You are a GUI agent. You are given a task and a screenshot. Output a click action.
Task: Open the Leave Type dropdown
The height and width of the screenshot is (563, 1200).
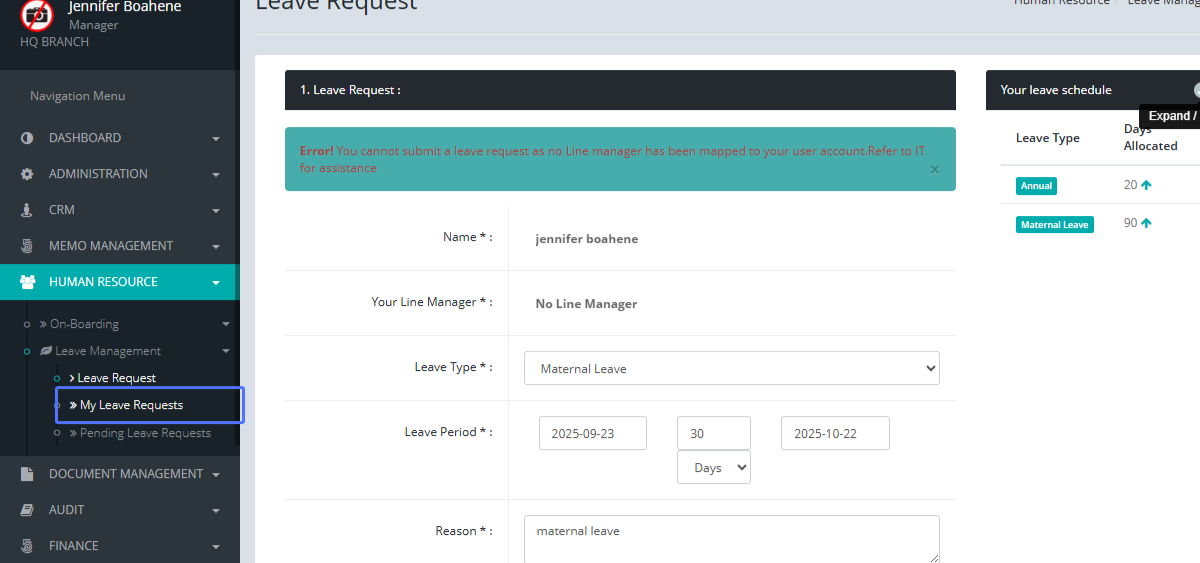(x=731, y=368)
